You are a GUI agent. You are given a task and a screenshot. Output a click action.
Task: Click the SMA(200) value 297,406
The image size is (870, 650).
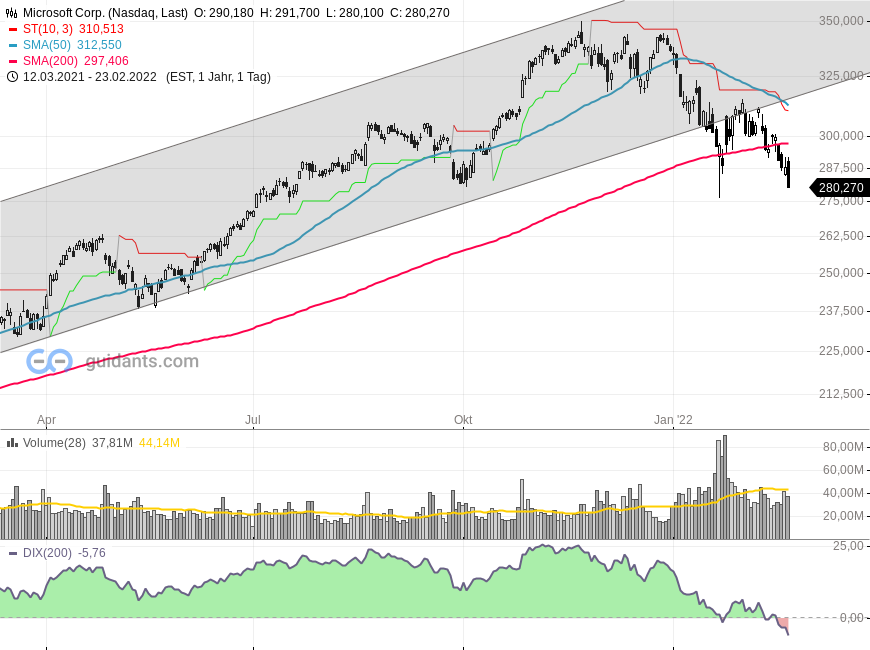coord(106,61)
